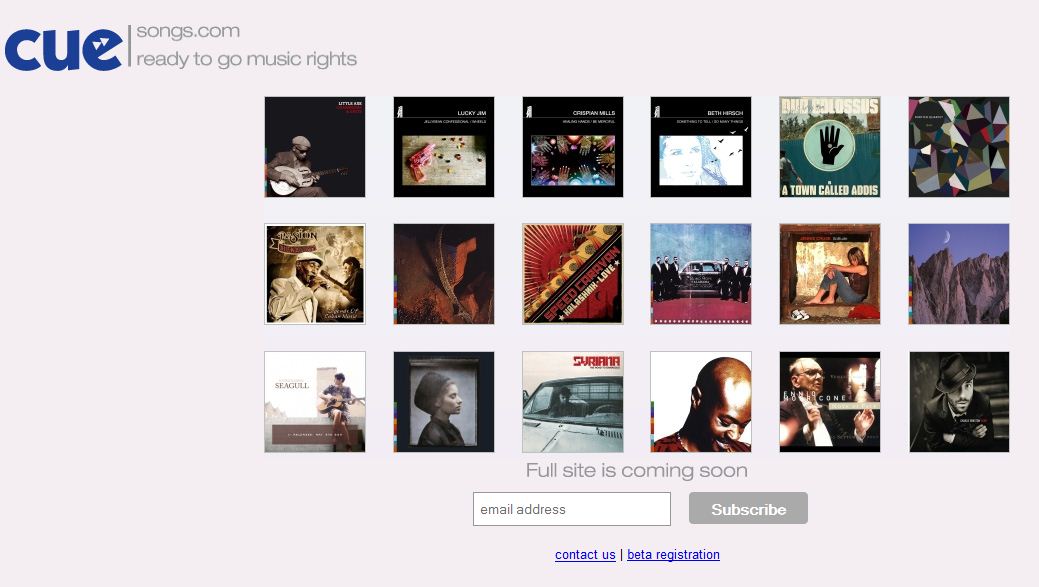Open the Syriana soundtrack cover
The height and width of the screenshot is (587, 1039).
tap(573, 402)
